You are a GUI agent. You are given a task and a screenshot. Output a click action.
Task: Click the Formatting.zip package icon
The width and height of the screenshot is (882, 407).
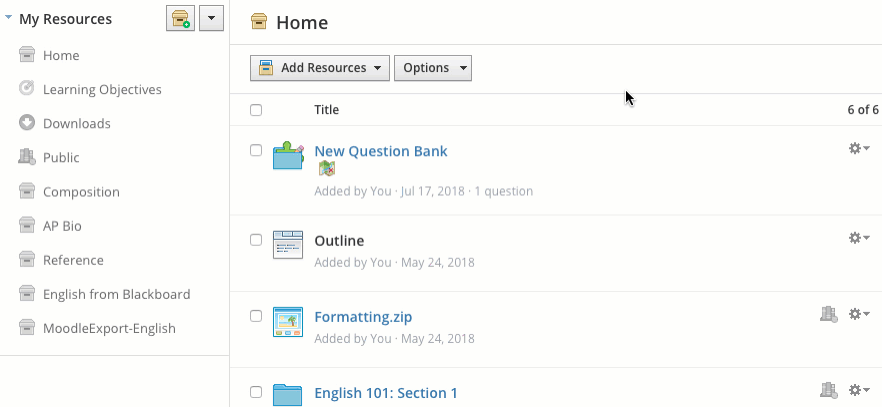(x=288, y=322)
